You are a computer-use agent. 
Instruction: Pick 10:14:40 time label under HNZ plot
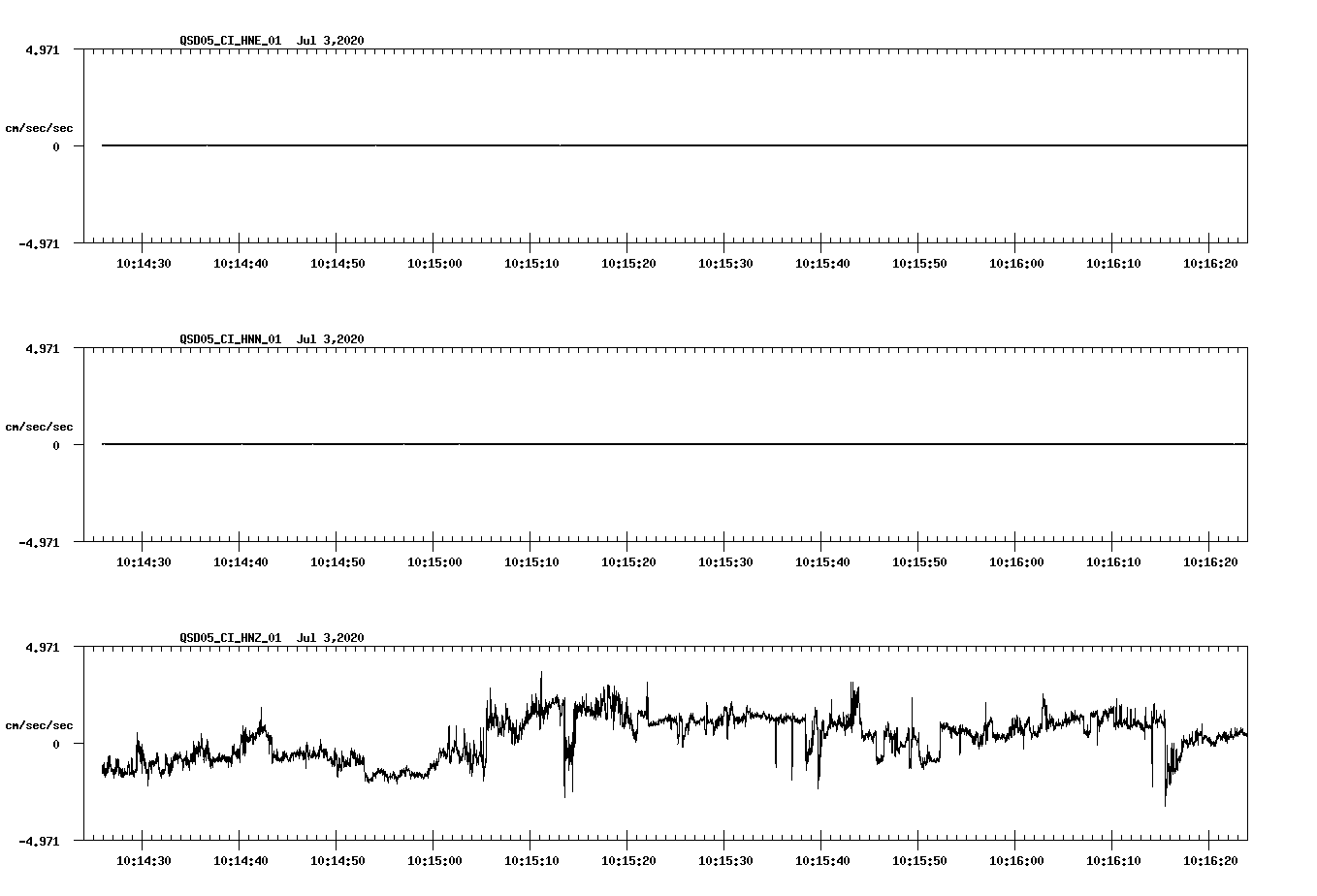(x=241, y=861)
